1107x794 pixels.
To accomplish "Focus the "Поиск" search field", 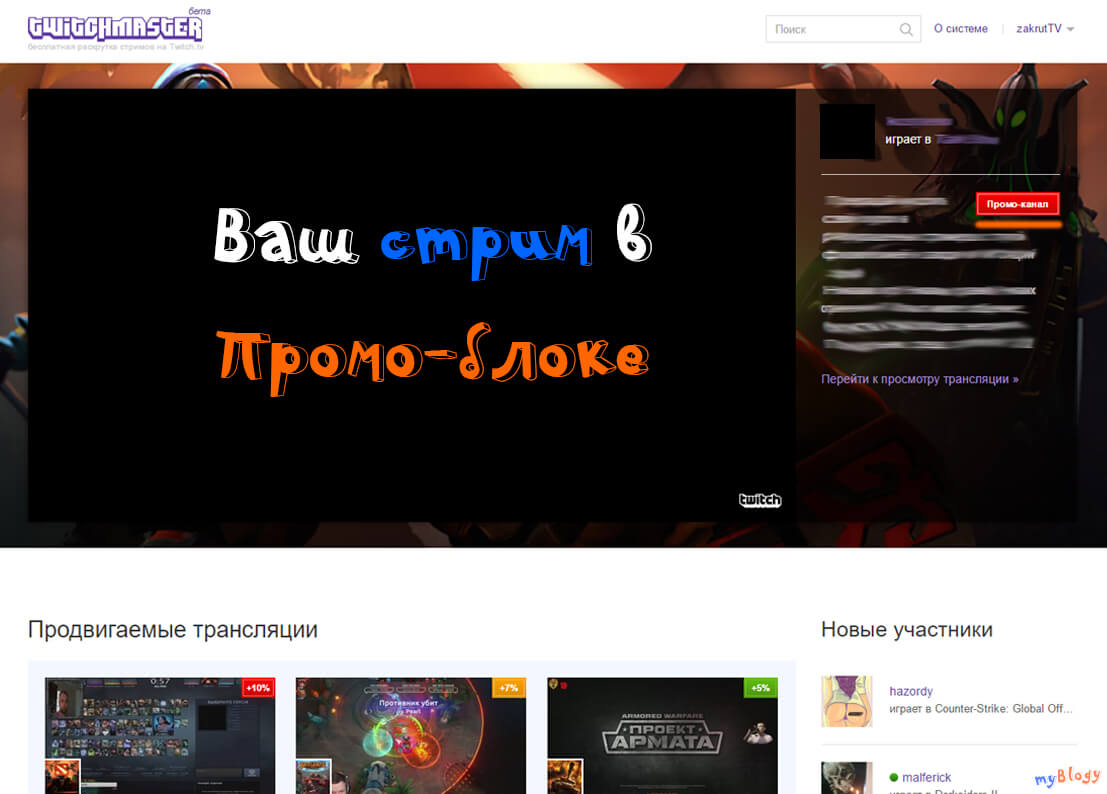I will click(832, 30).
